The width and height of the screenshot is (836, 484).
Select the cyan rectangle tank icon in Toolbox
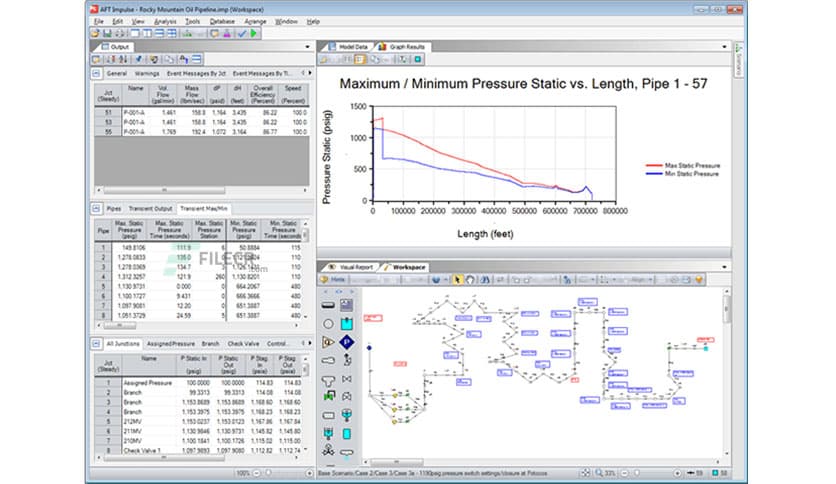tap(347, 434)
